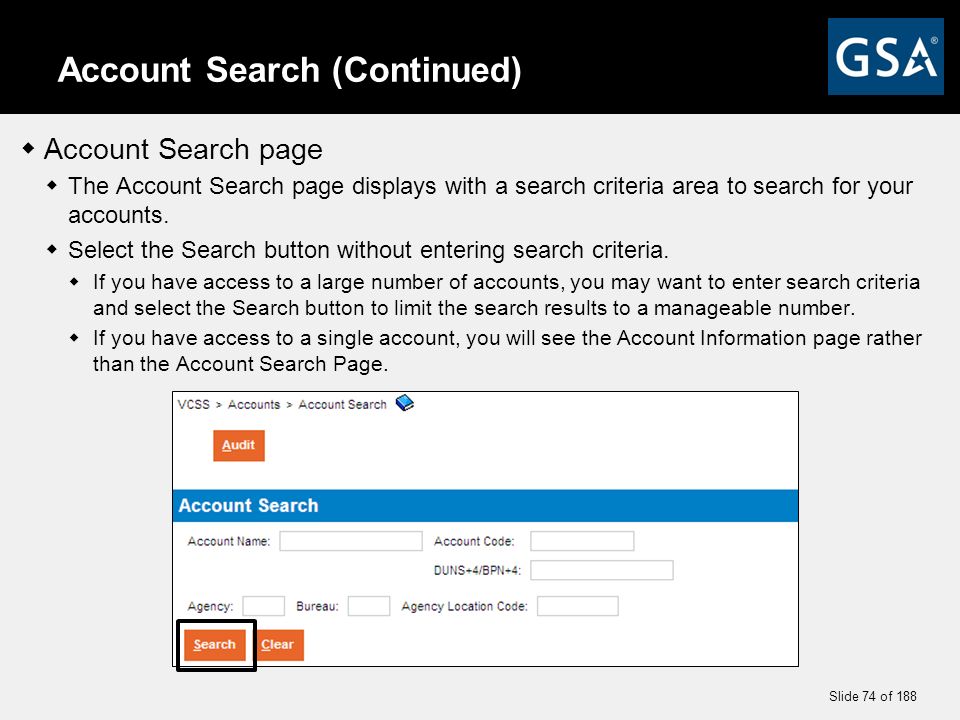Focus the Agency input box

(x=264, y=606)
